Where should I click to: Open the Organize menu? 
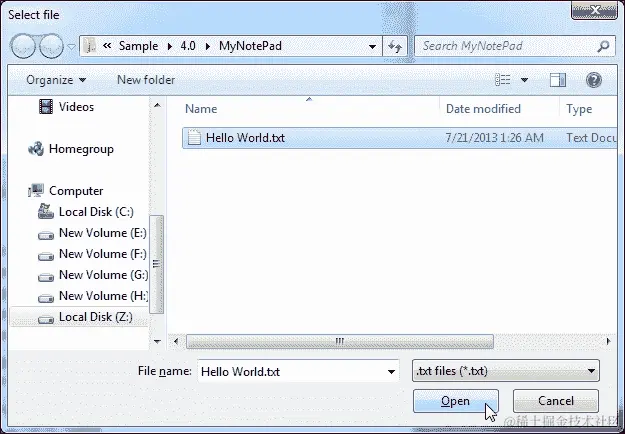point(56,80)
